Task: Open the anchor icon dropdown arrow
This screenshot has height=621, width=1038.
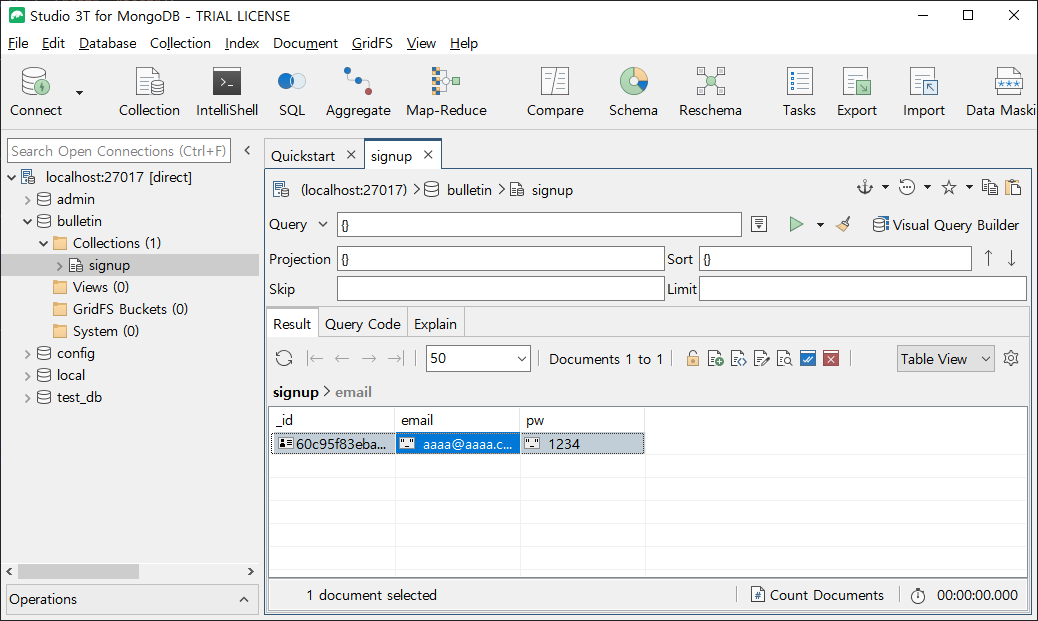Action: [885, 187]
